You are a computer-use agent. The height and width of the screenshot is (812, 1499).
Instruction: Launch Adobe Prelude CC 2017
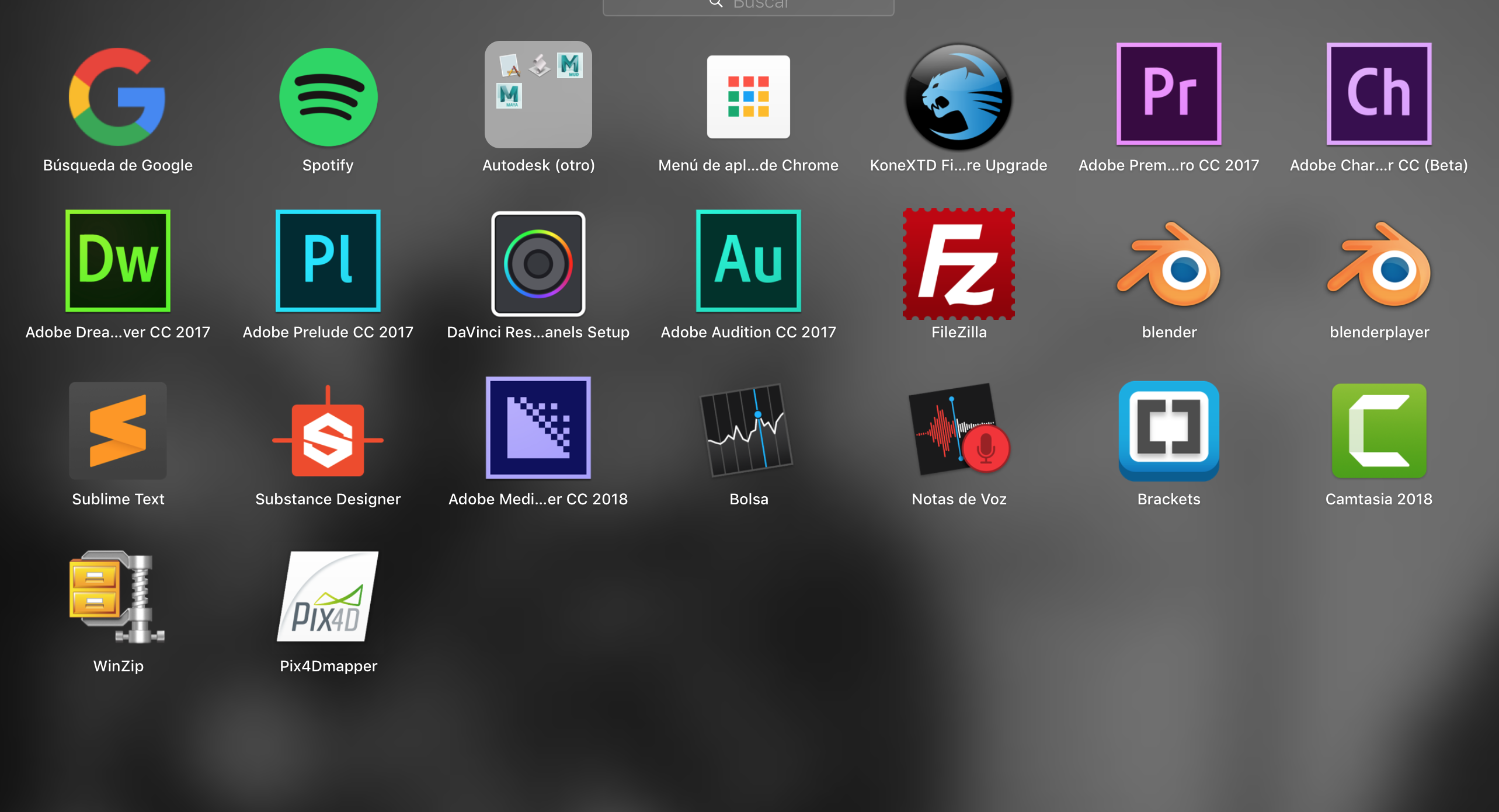point(328,261)
